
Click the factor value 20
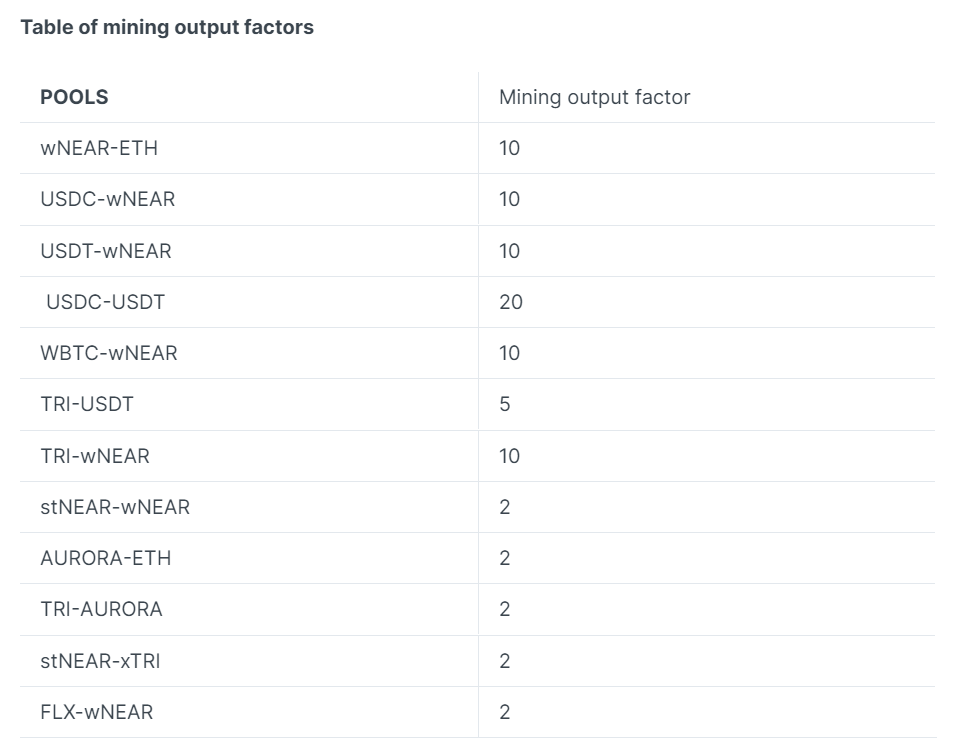(x=510, y=302)
